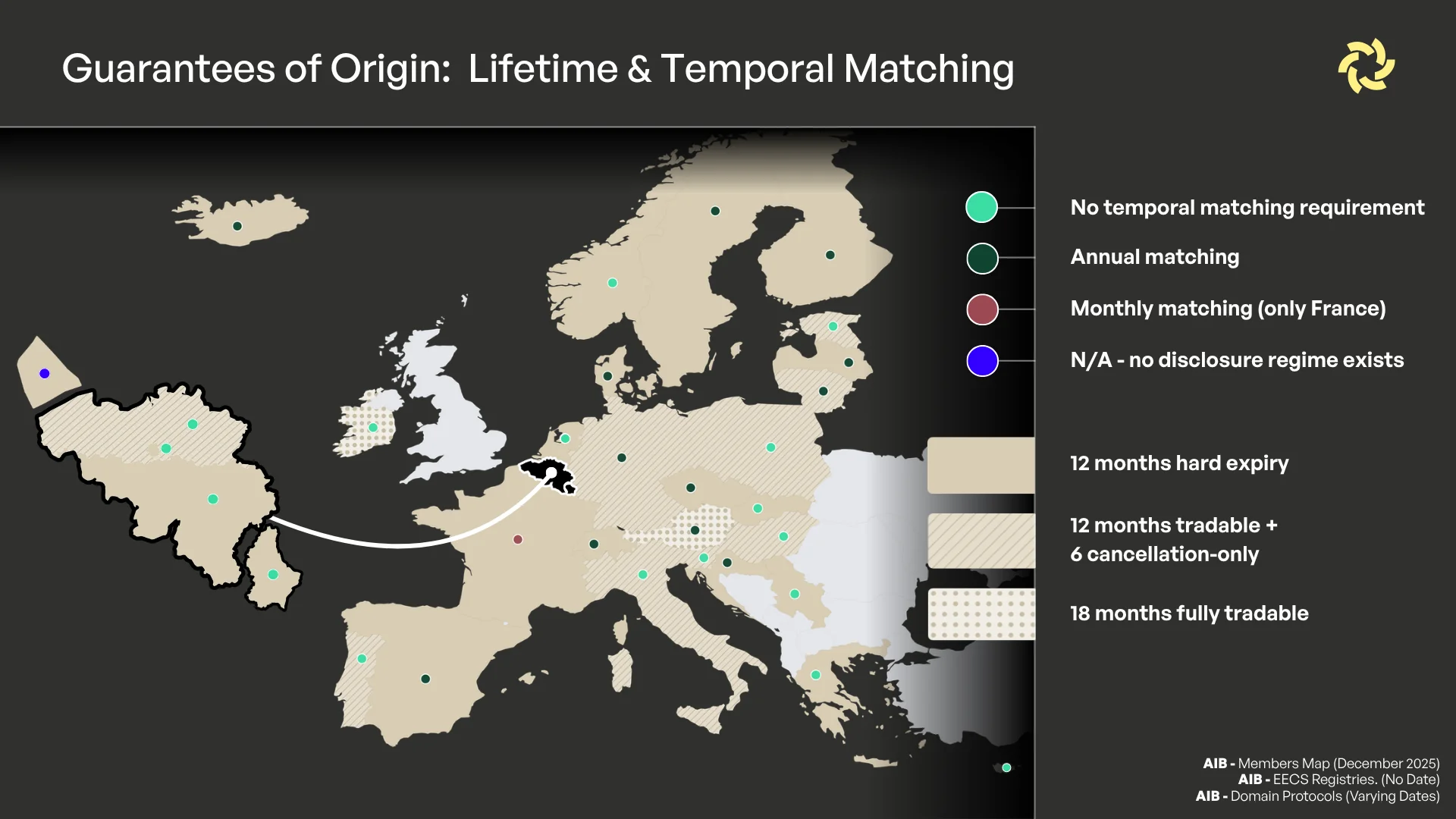
Task: Click the dotted '18 months fully tradable' swatch
Action: tap(981, 614)
